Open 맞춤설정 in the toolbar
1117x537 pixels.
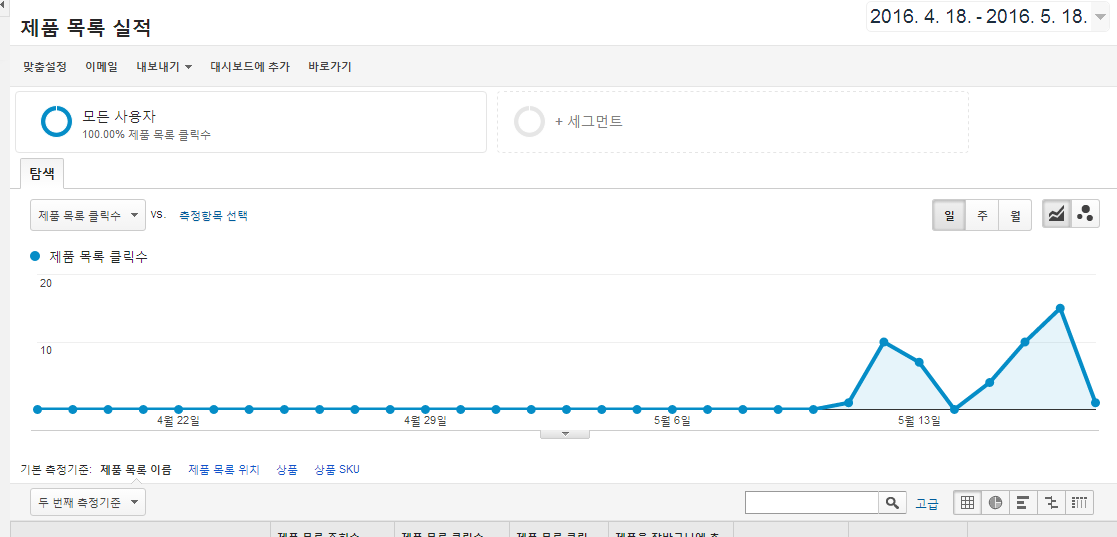(45, 67)
